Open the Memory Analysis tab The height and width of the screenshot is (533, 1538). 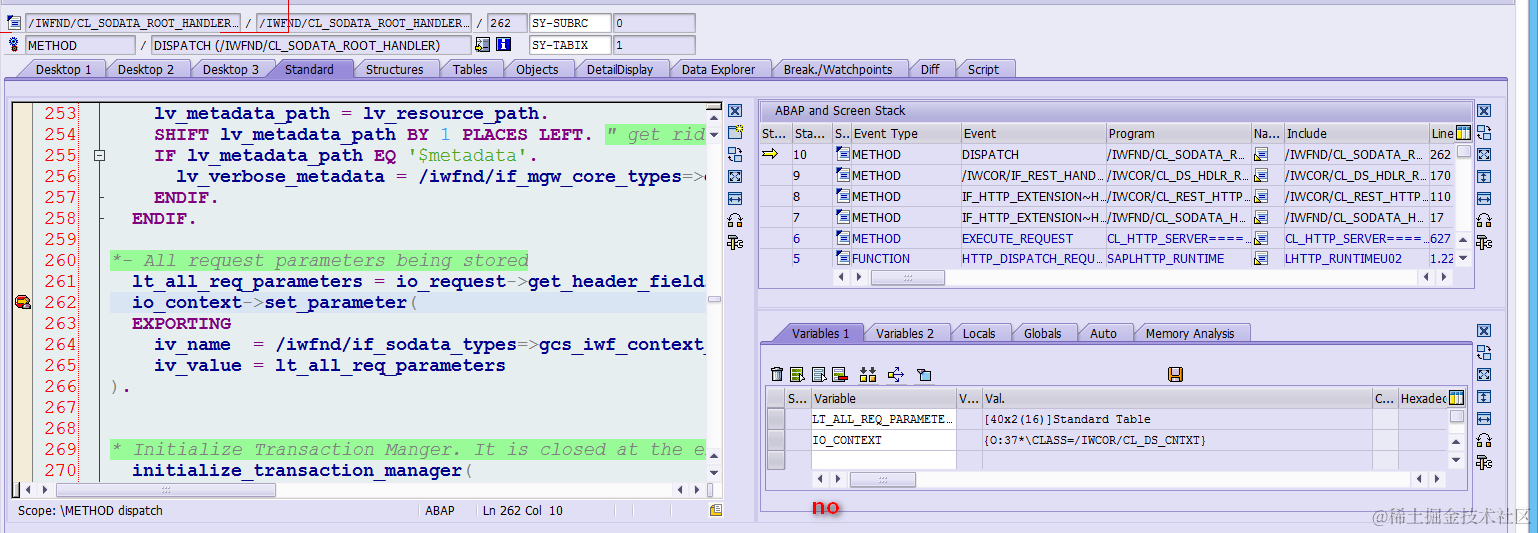[x=1189, y=333]
